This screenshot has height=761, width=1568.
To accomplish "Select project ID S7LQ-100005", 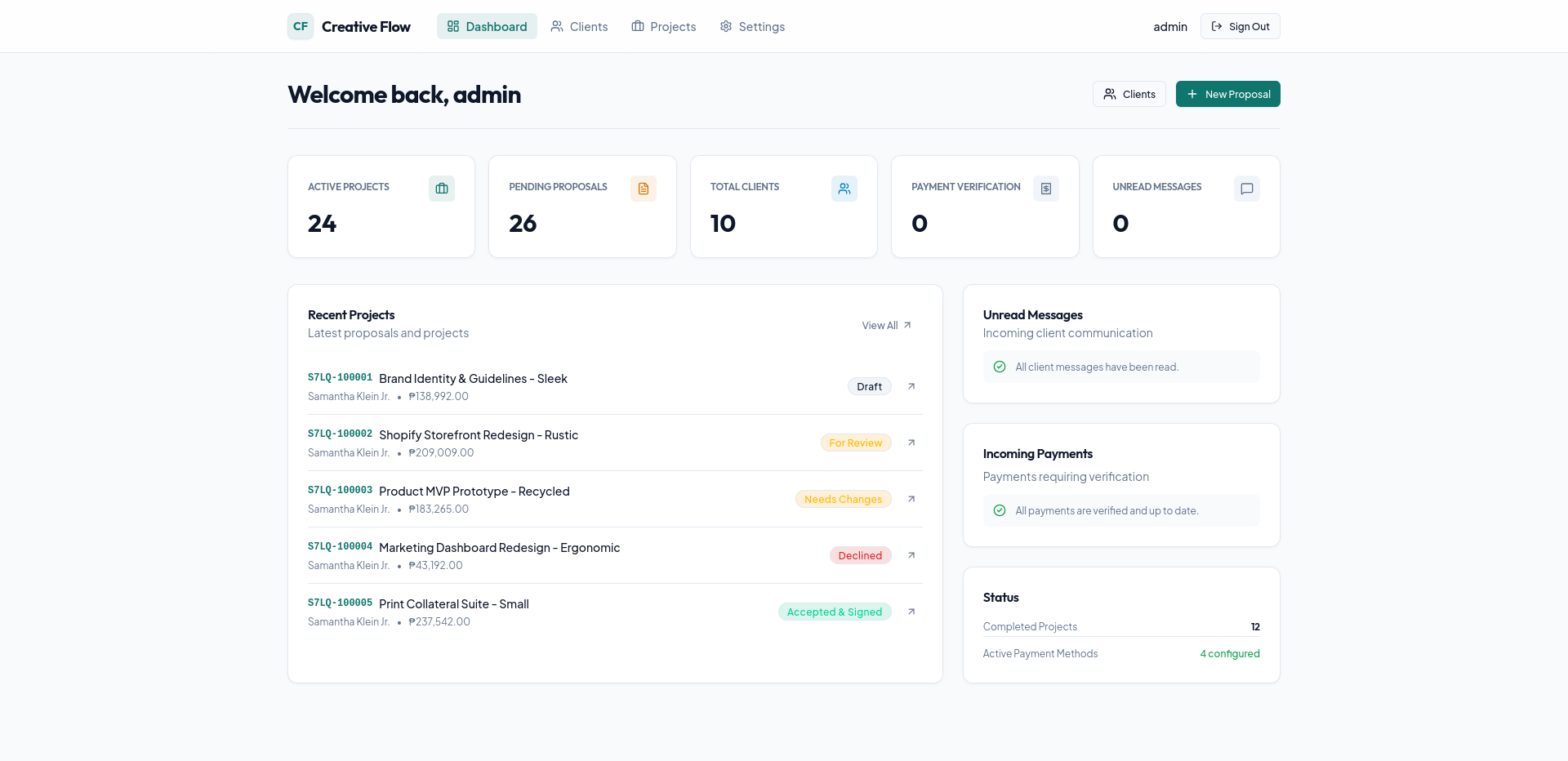I will click(340, 603).
